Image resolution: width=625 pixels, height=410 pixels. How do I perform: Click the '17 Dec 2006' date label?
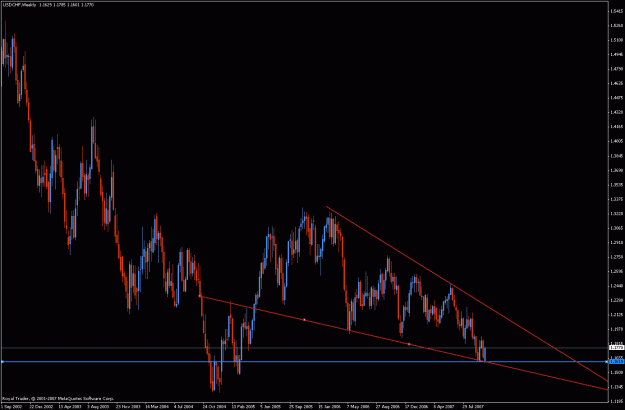(416, 407)
